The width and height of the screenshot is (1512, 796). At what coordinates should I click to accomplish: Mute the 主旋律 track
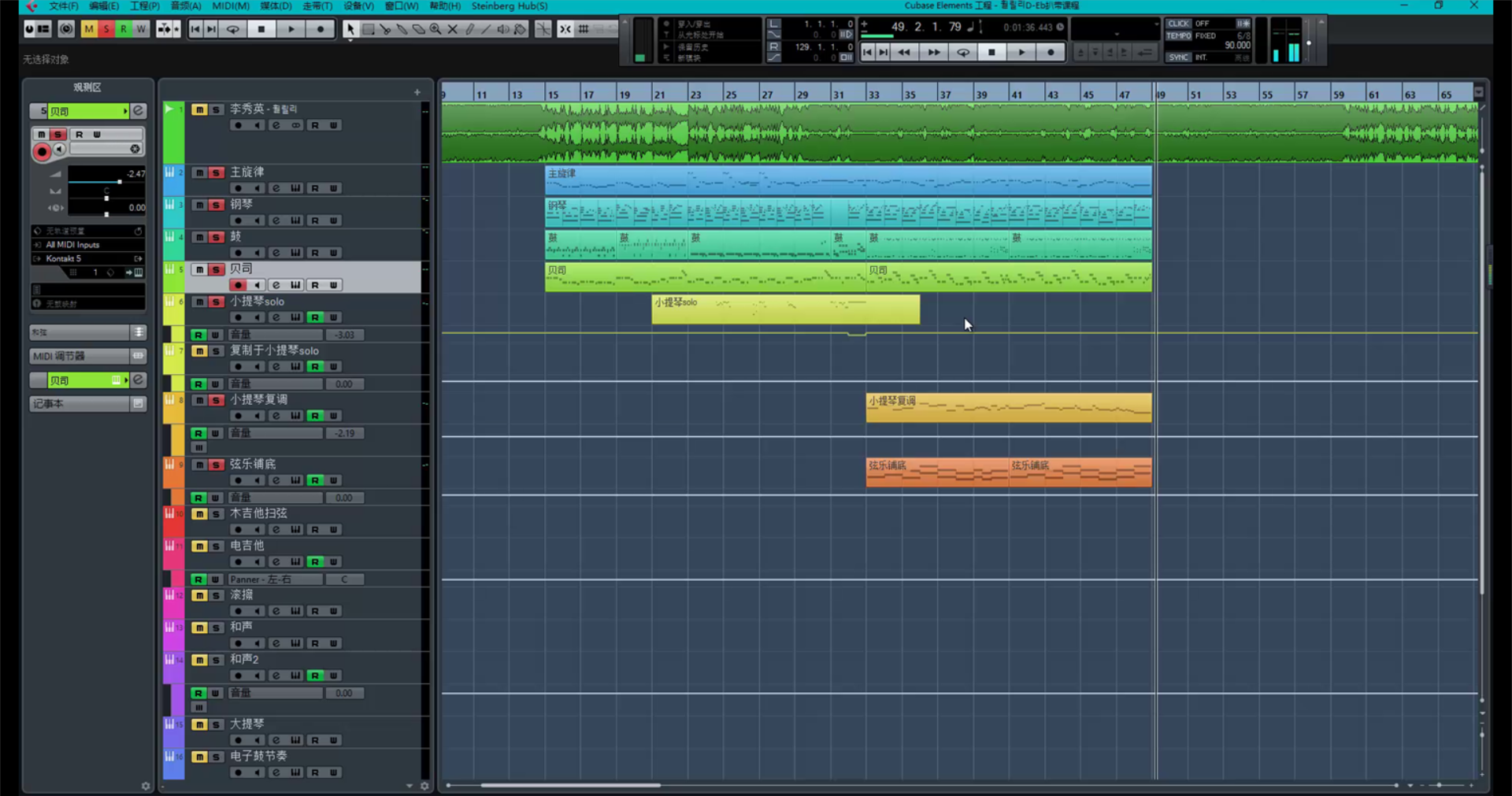tap(199, 172)
